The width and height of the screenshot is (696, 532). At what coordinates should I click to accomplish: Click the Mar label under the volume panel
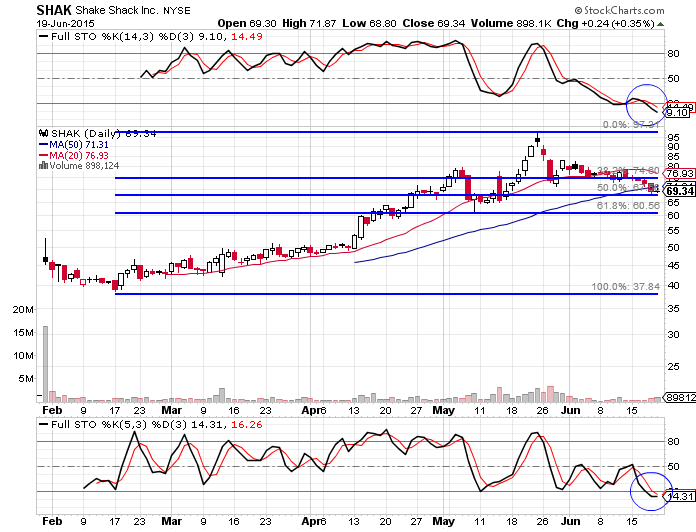pyautogui.click(x=172, y=410)
